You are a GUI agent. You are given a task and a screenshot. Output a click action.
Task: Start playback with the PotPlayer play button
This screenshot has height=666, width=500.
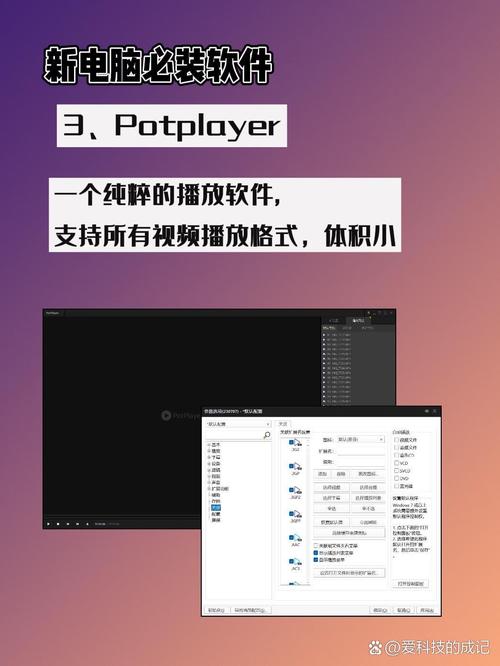point(48,524)
